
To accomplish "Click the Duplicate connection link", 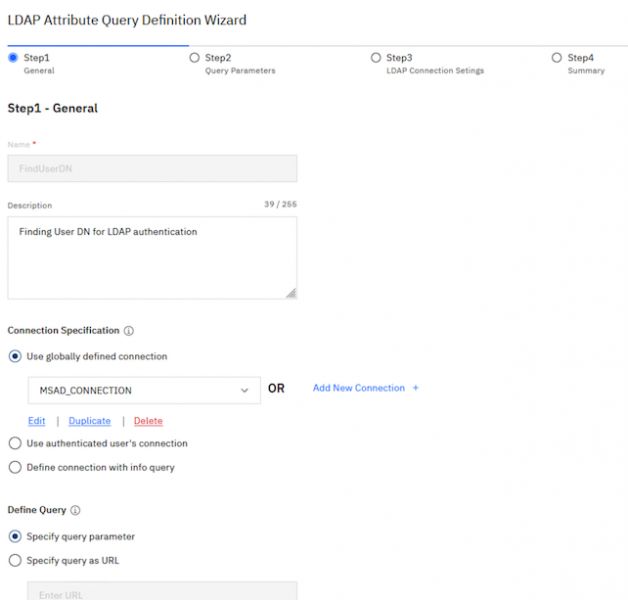I will tap(90, 421).
